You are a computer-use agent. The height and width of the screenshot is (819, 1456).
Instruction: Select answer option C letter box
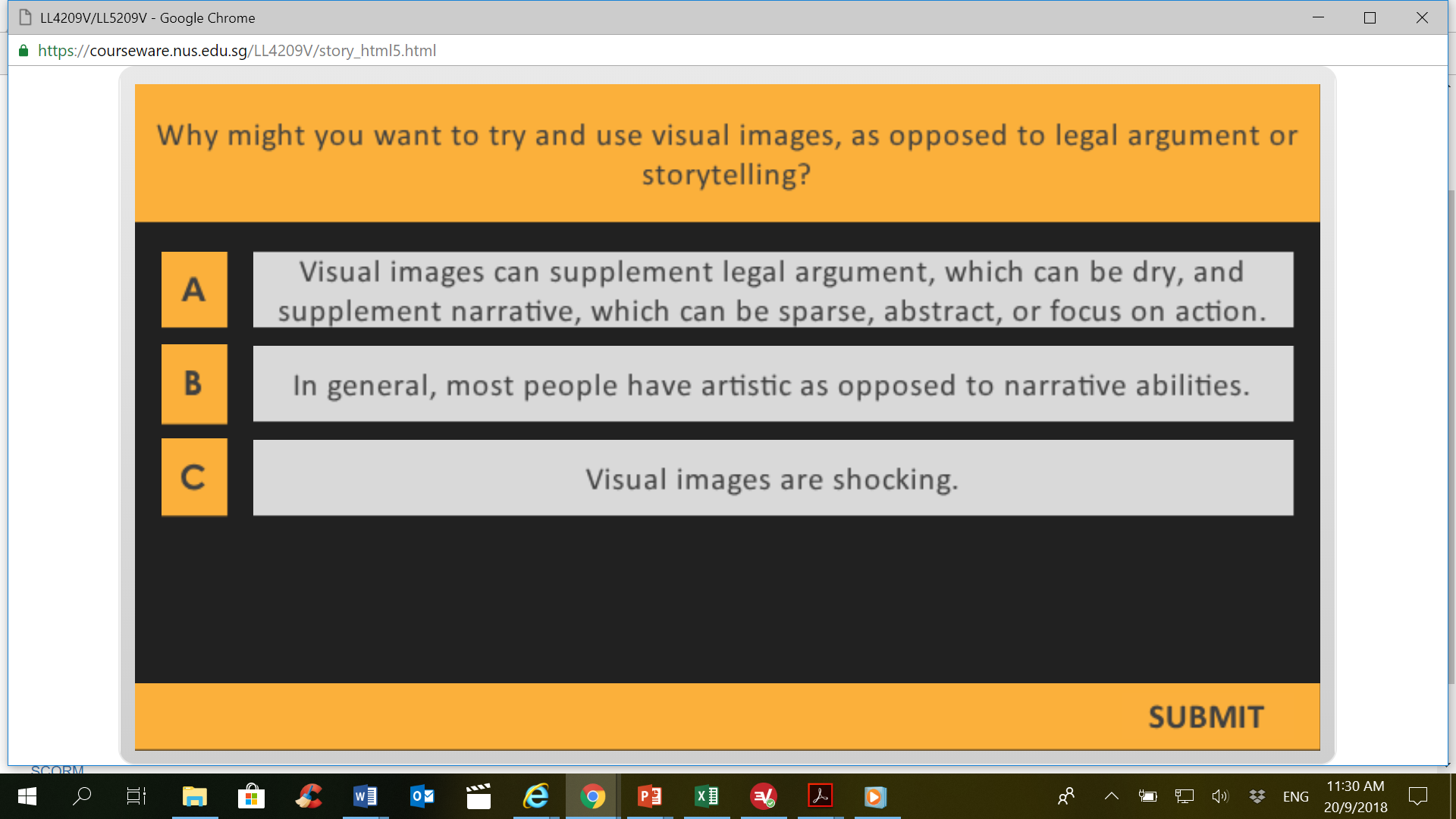[194, 478]
